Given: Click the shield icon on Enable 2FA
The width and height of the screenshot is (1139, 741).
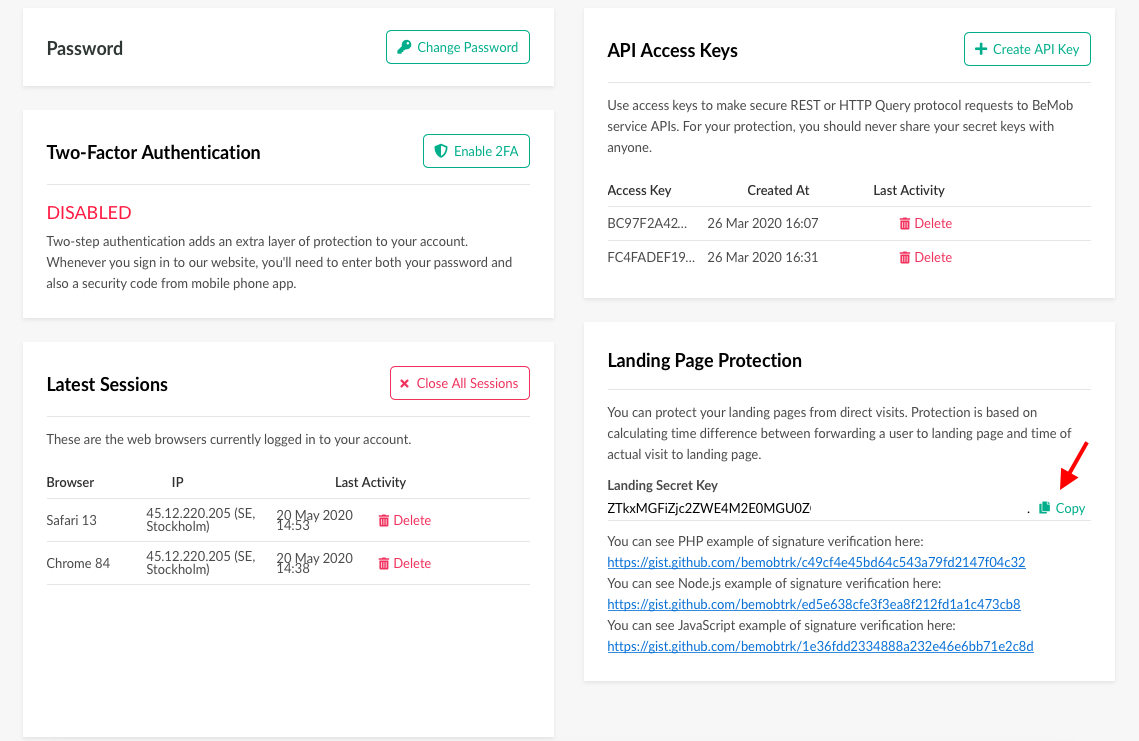Looking at the screenshot, I should (440, 151).
